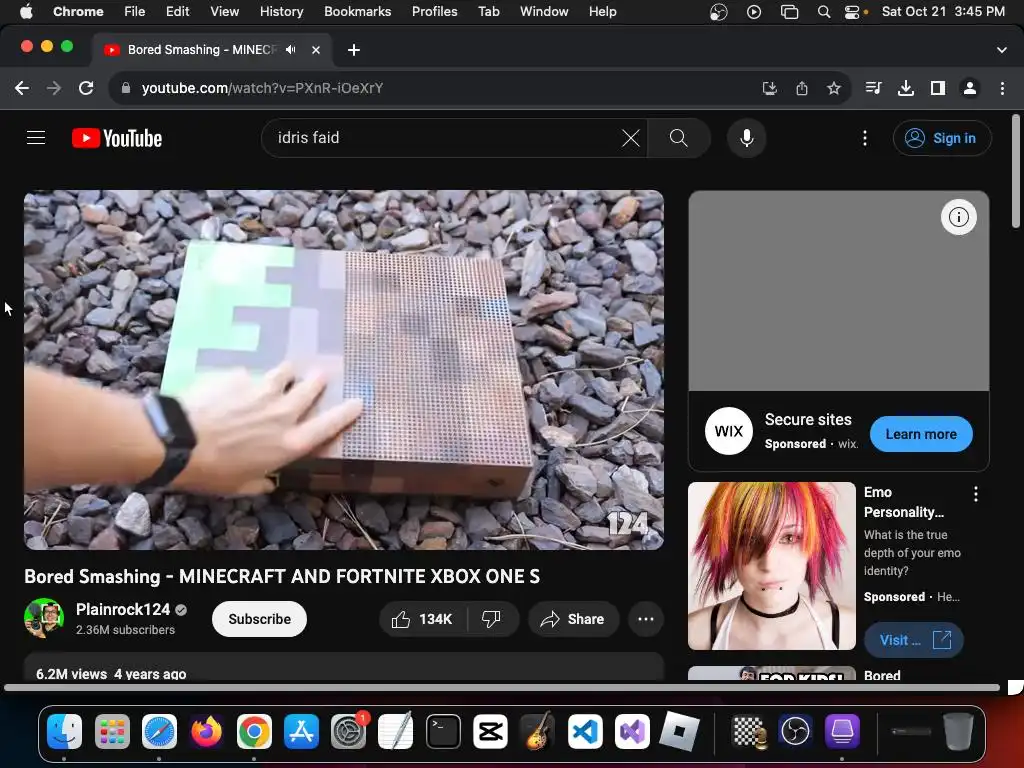
Task: Open Safari from the Dock
Action: click(159, 731)
